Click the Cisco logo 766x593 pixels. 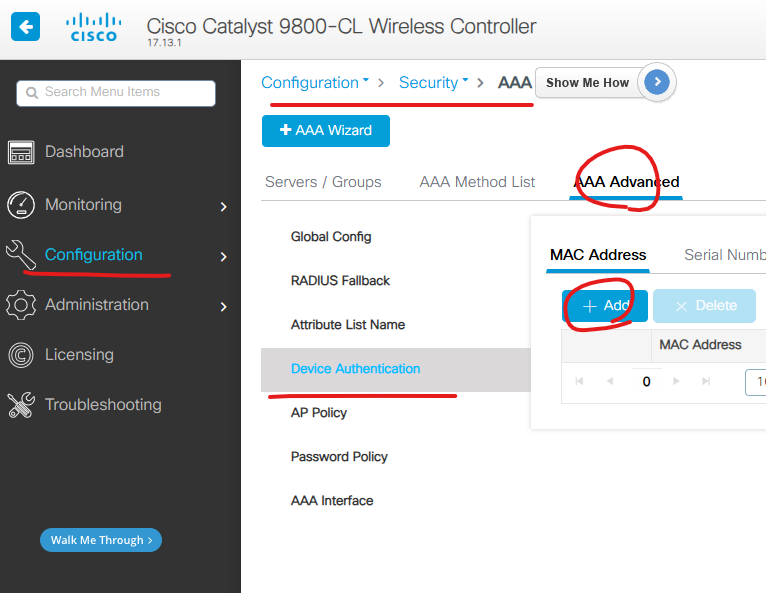point(94,28)
